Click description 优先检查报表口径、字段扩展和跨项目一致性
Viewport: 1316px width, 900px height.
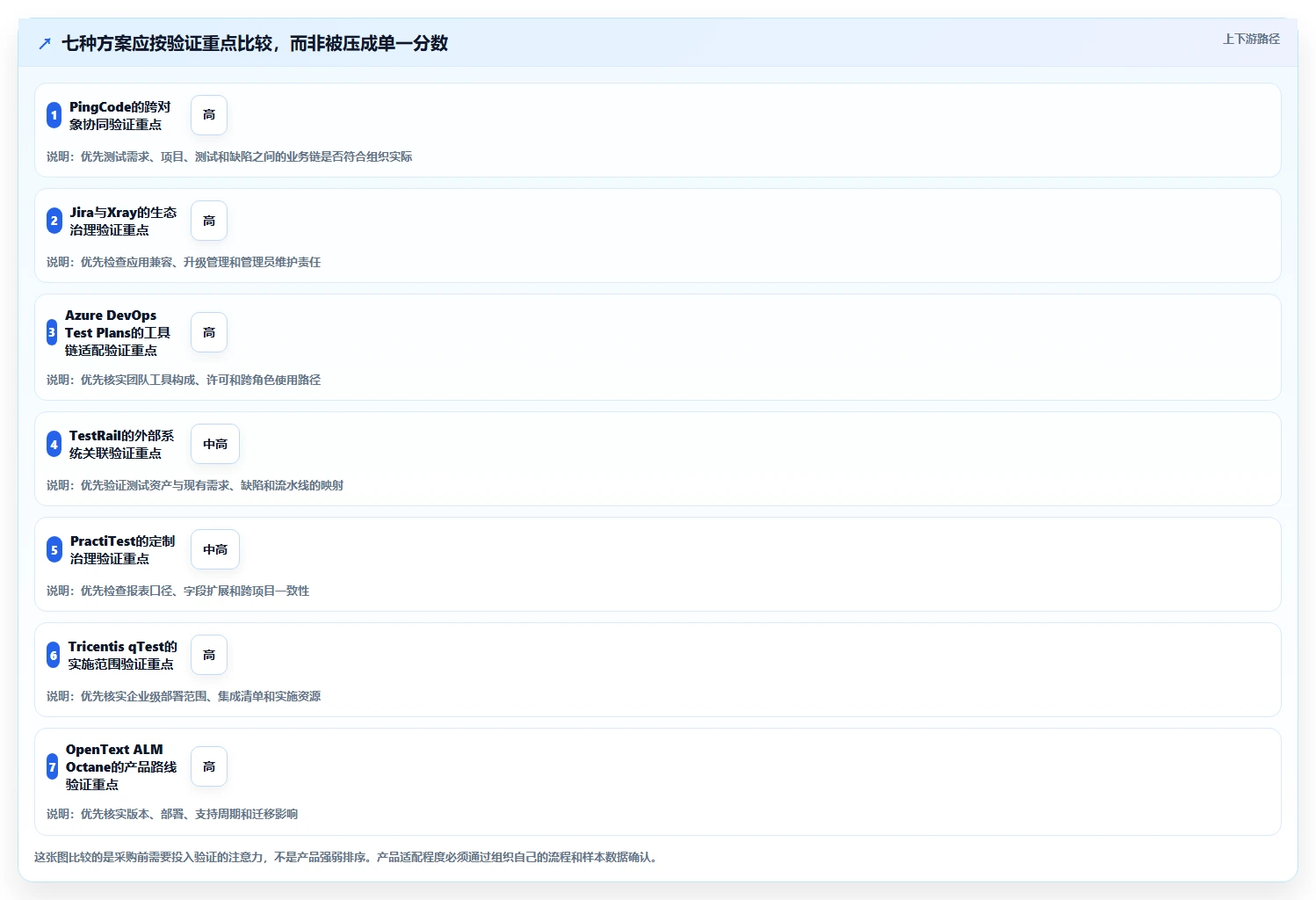[178, 591]
